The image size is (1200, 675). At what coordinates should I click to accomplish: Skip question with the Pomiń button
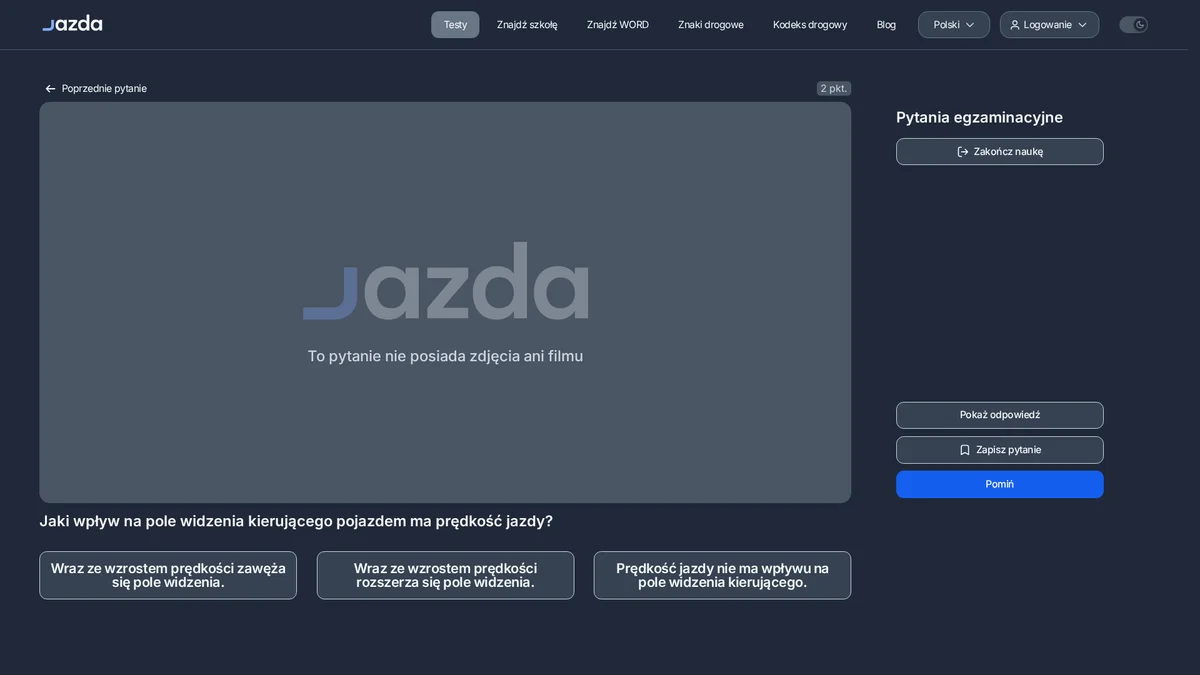[x=1000, y=484]
